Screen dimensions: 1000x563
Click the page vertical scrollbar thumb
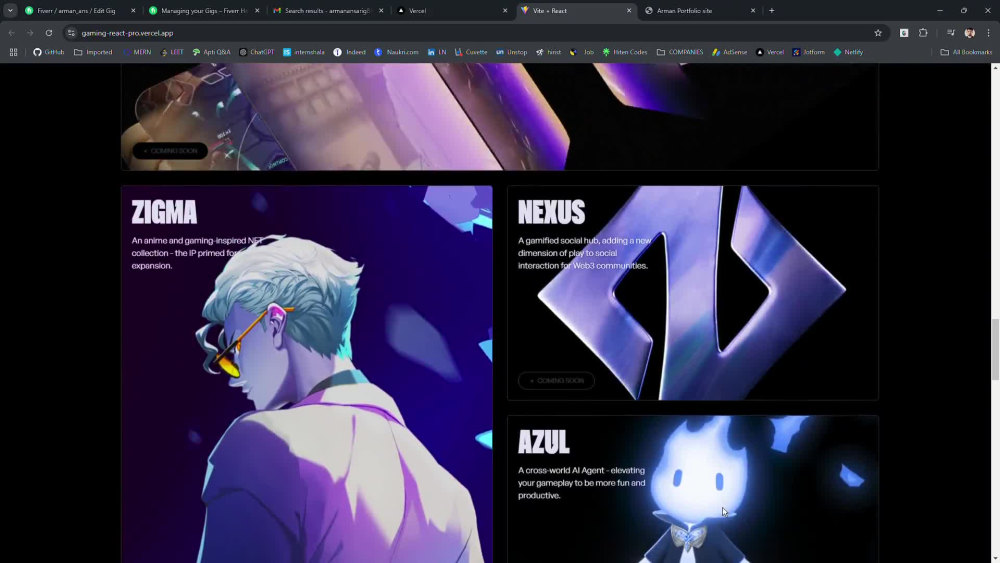[x=995, y=349]
